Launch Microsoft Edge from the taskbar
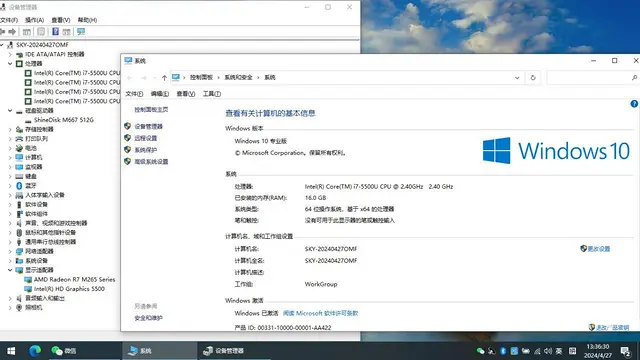This screenshot has height=360, width=640. click(x=35, y=351)
